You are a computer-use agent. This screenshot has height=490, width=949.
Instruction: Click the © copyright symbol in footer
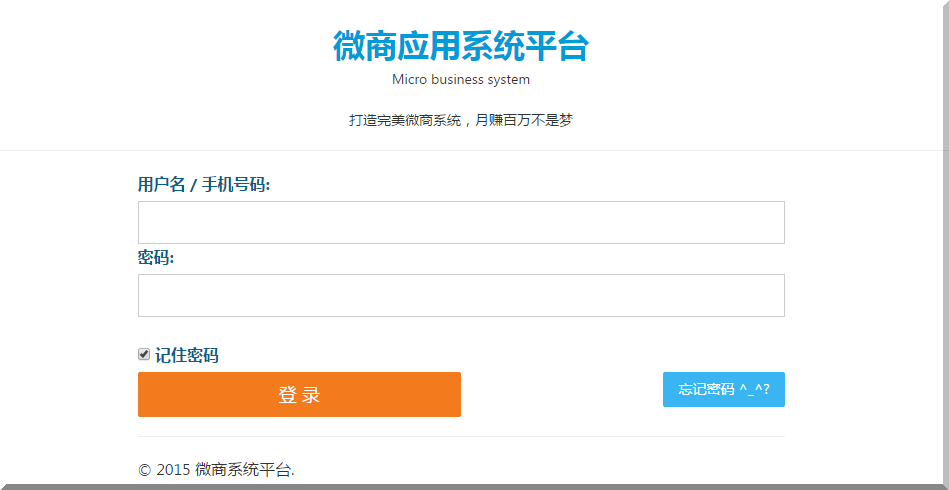pyautogui.click(x=144, y=469)
